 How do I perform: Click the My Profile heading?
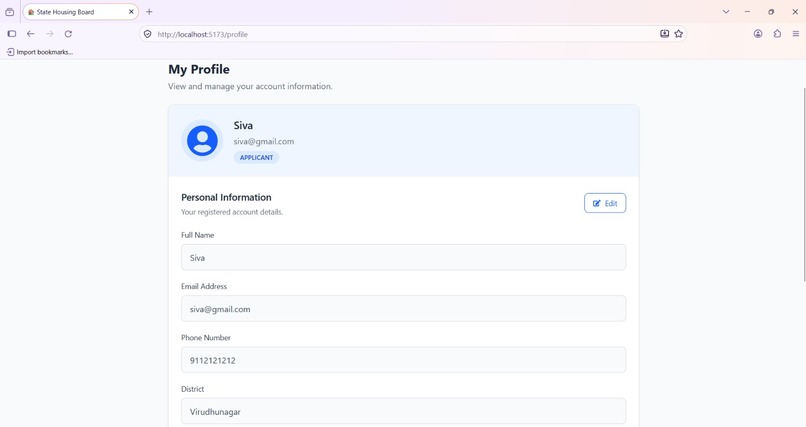click(x=199, y=69)
